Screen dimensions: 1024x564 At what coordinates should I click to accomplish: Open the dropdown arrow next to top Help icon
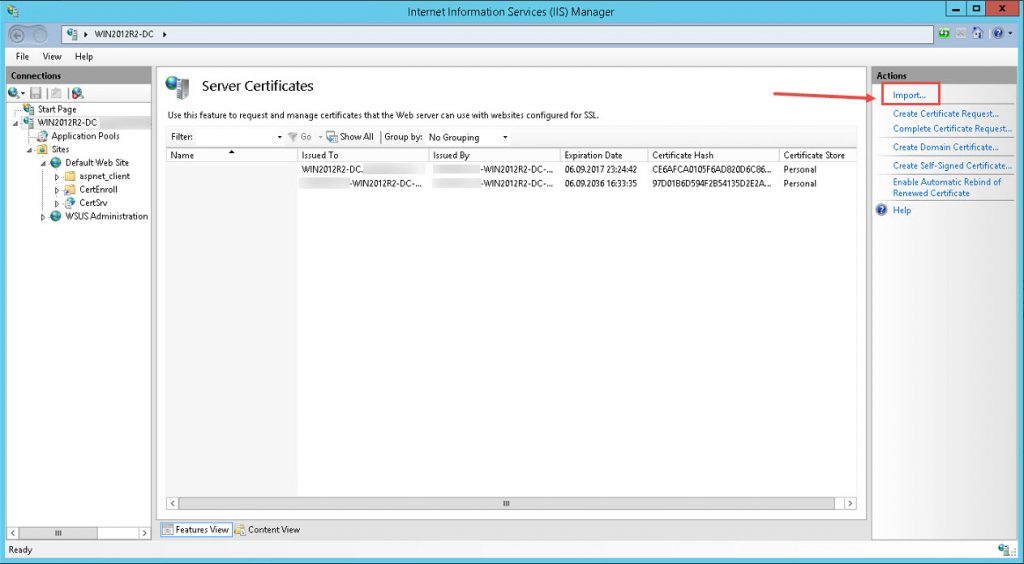point(1010,34)
